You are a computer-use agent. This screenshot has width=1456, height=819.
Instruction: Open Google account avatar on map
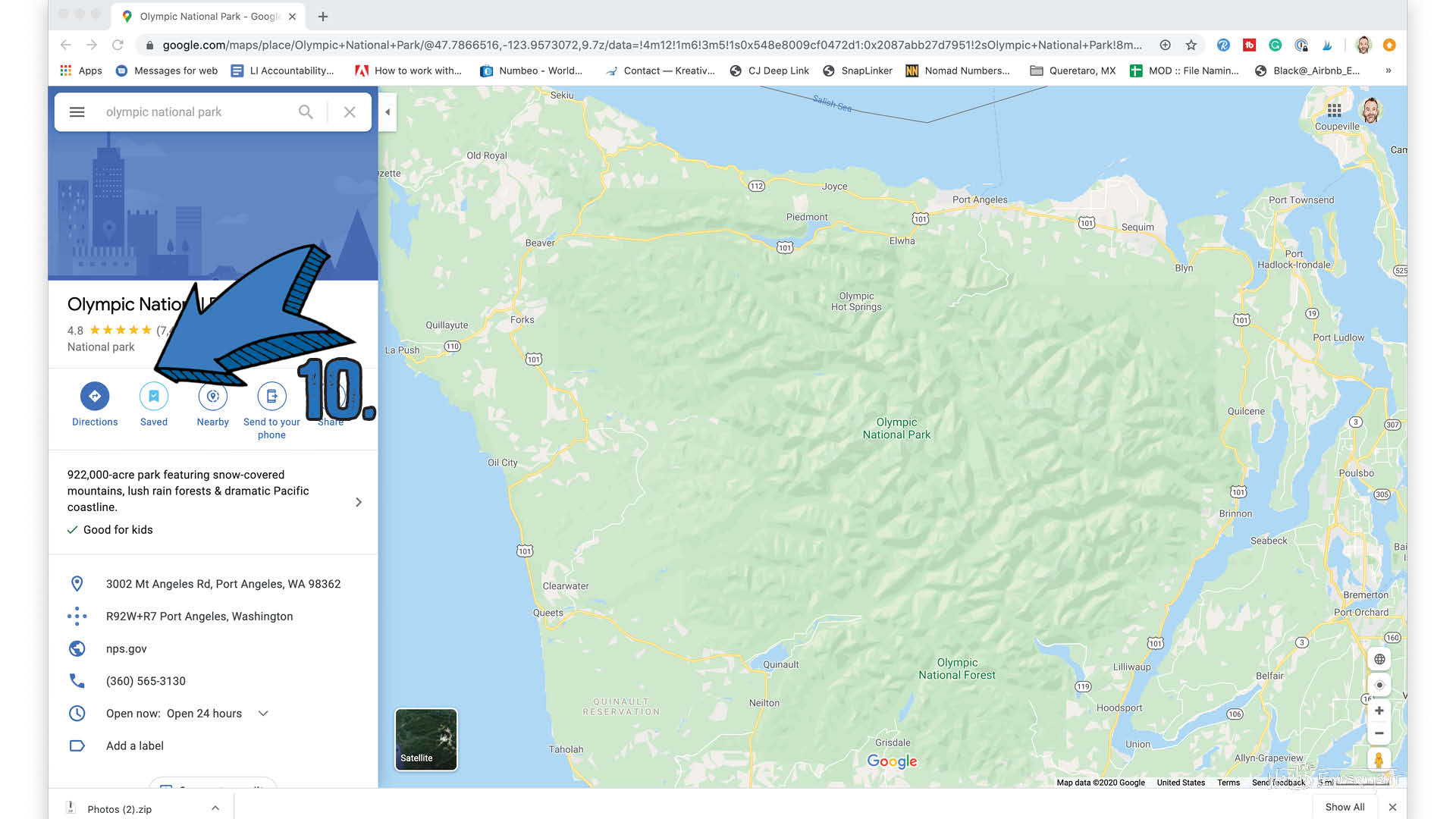point(1370,111)
